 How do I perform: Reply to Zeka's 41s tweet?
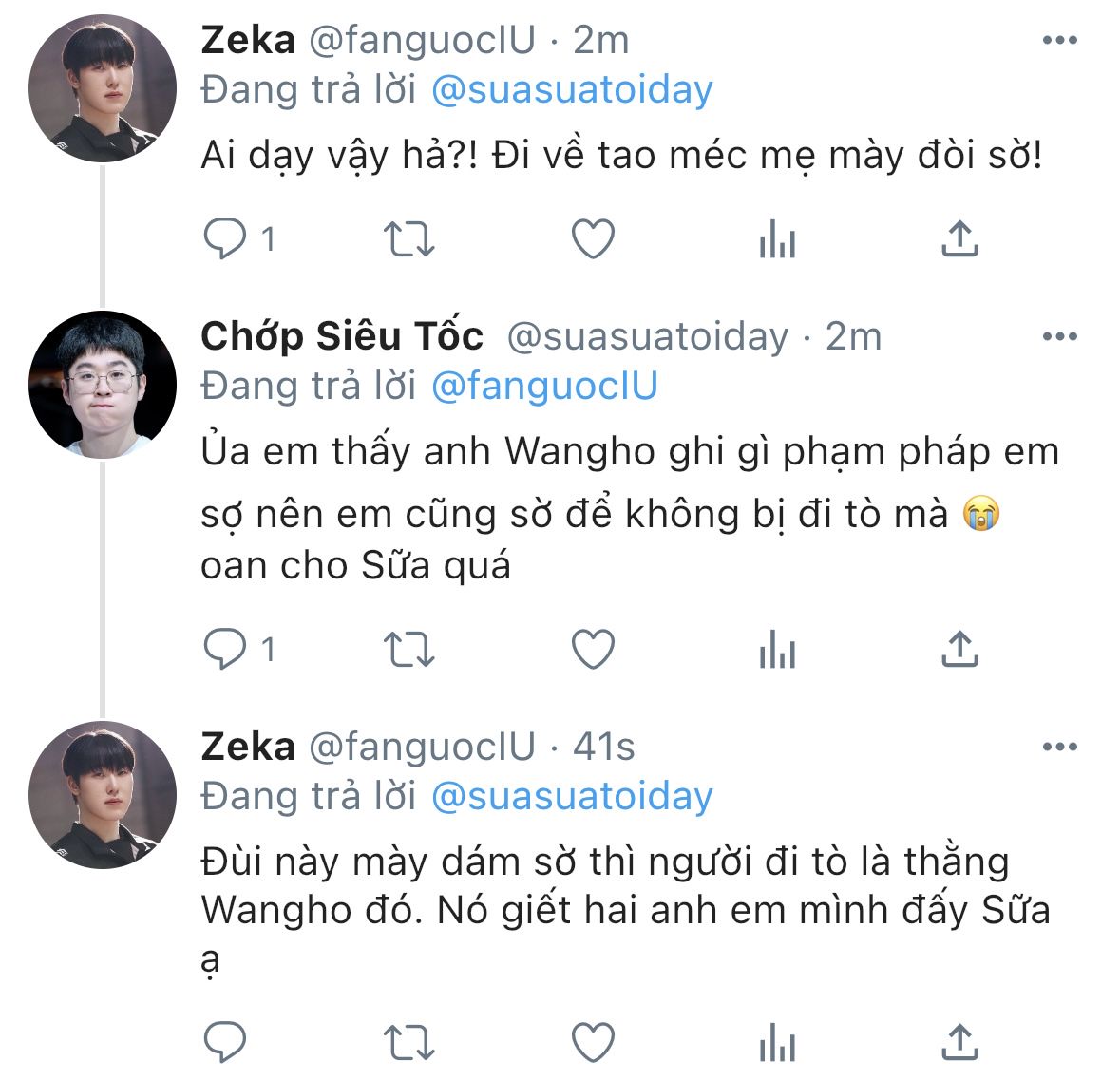tap(225, 1041)
